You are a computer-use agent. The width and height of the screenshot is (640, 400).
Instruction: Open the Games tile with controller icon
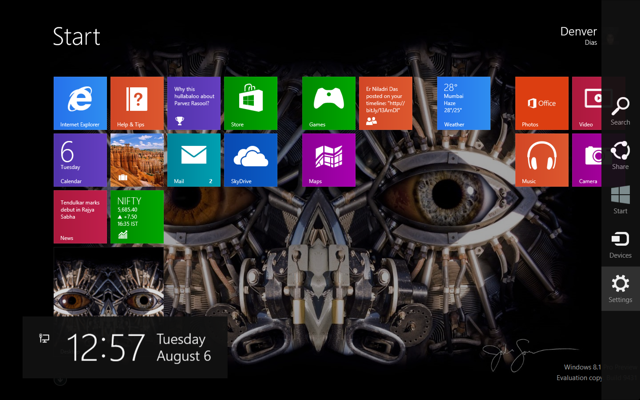pyautogui.click(x=329, y=103)
